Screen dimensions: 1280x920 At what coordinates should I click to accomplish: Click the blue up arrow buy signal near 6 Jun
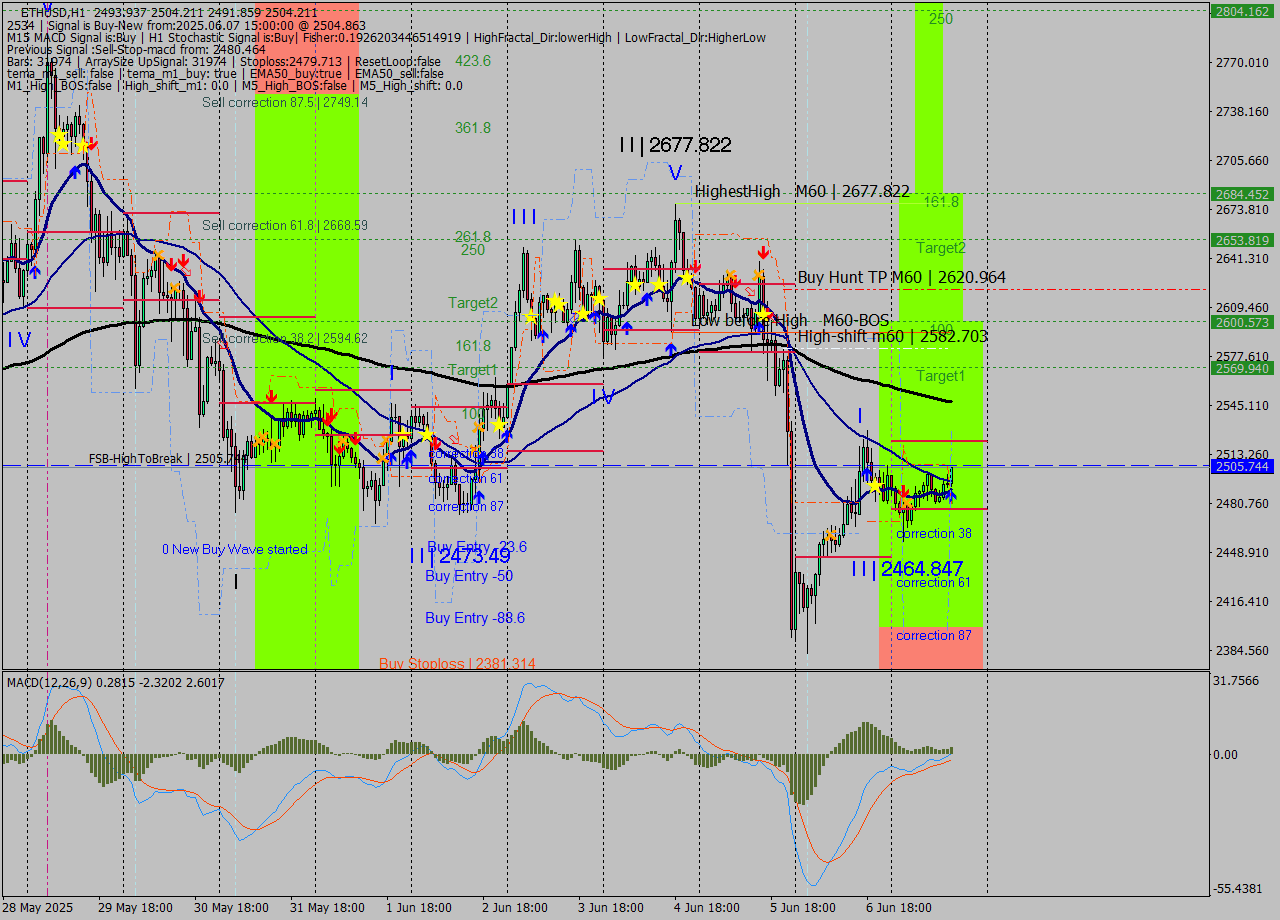pyautogui.click(x=951, y=495)
